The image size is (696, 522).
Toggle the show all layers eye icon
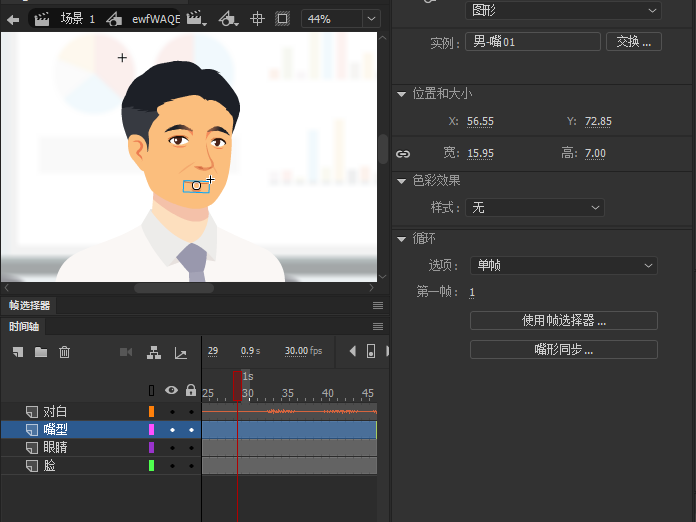pos(171,391)
